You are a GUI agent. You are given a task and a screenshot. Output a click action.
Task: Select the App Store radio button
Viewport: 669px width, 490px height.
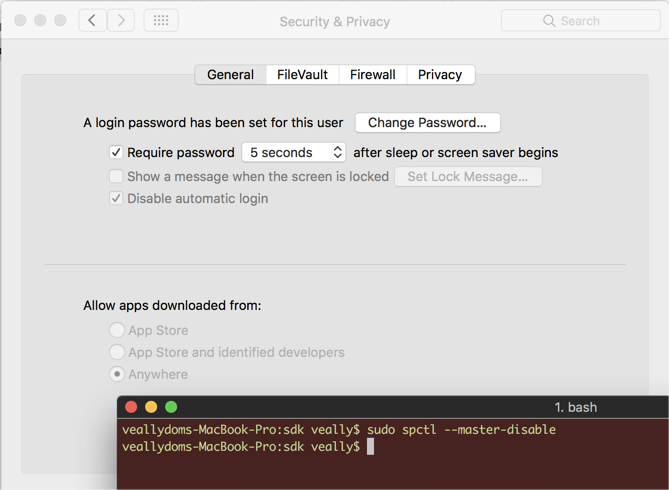[117, 330]
